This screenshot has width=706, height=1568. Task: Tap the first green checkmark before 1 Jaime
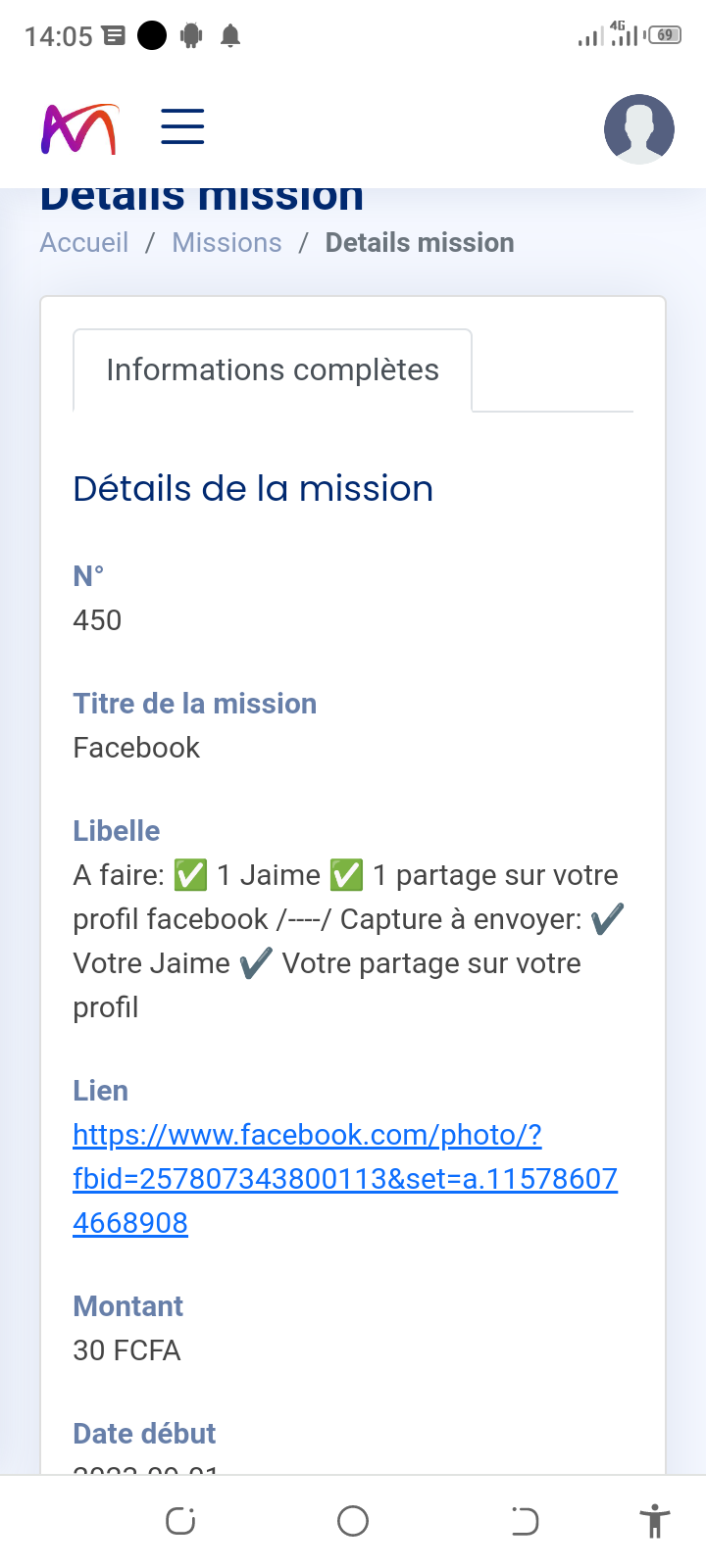coord(190,875)
